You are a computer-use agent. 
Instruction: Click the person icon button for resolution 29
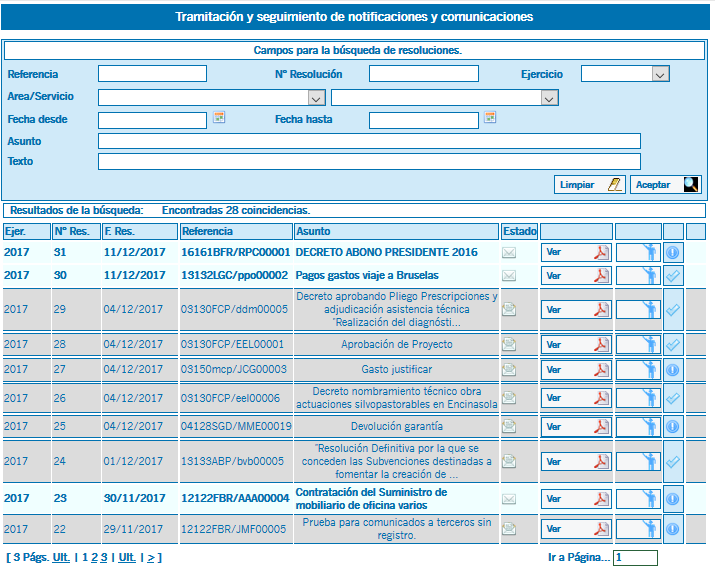pyautogui.click(x=638, y=310)
